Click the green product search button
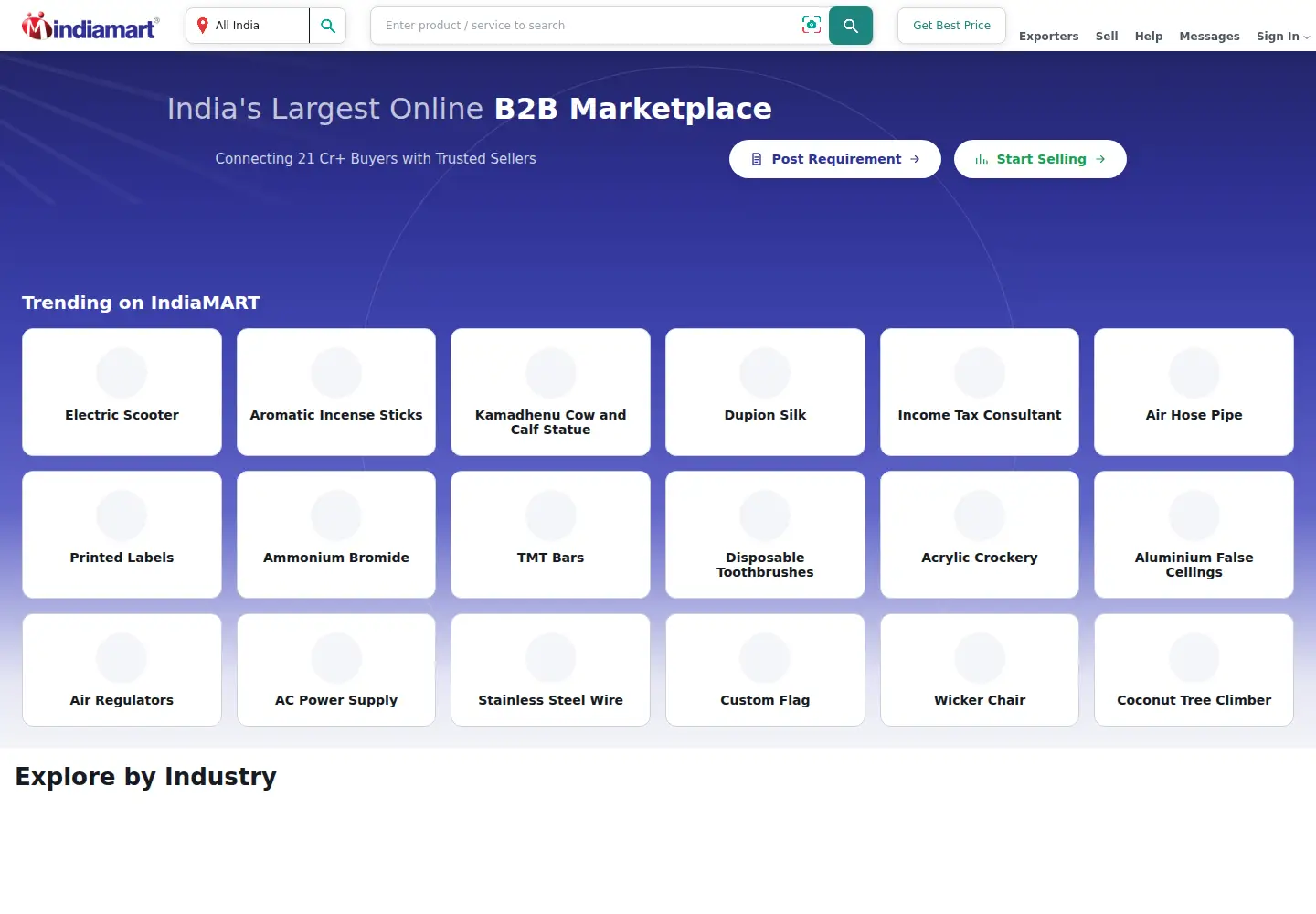The image size is (1316, 914). (851, 26)
